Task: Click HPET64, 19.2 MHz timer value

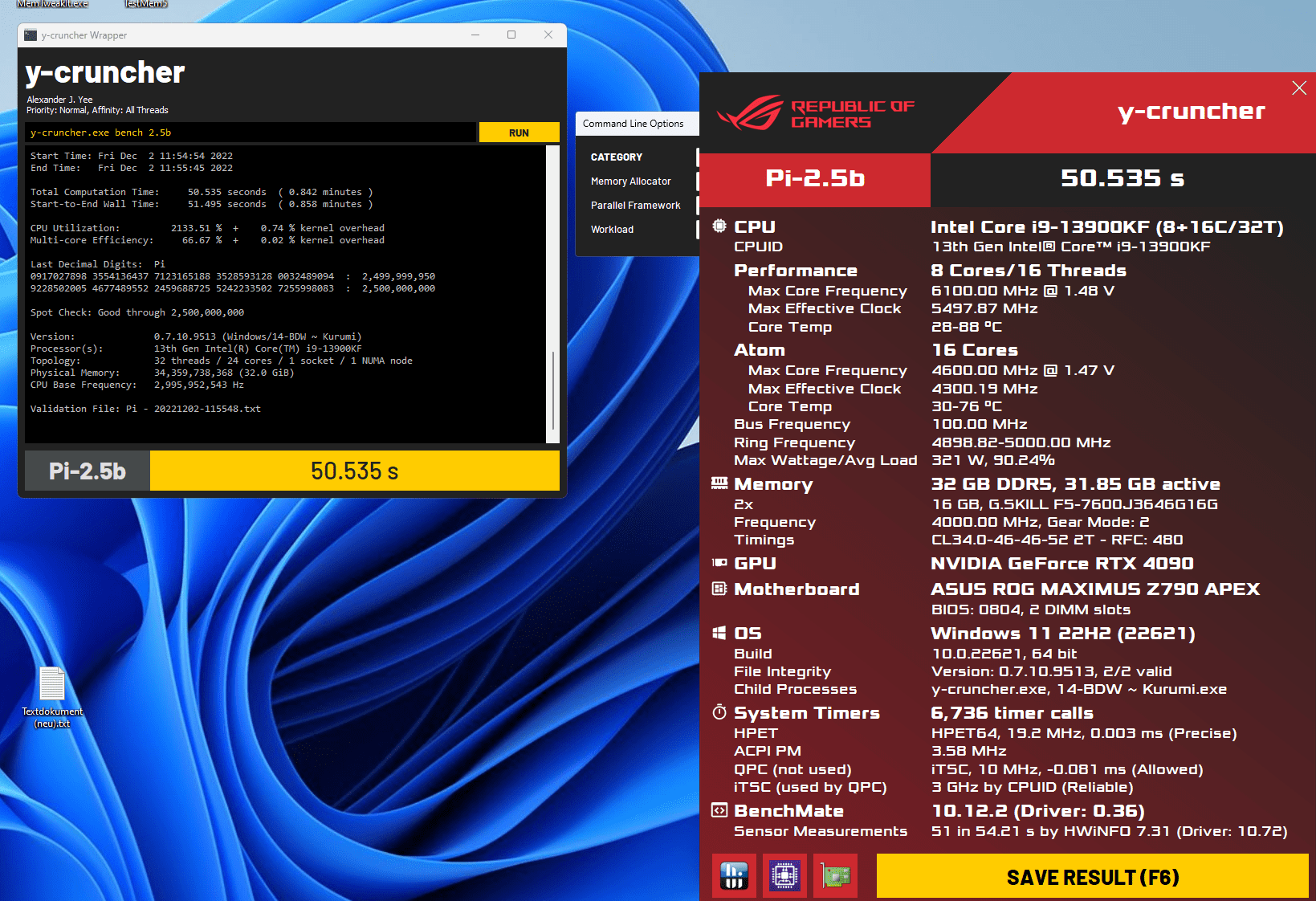Action: pos(1084,733)
